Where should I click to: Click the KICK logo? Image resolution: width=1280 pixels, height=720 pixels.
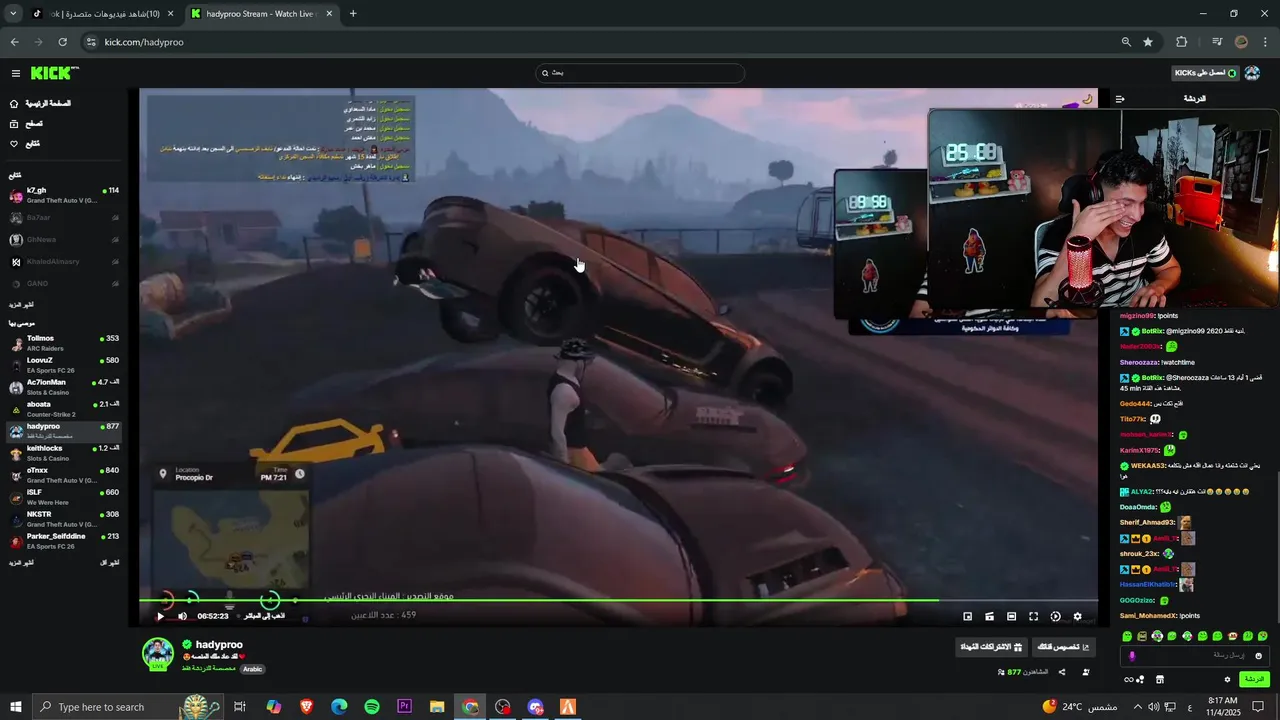tap(54, 73)
